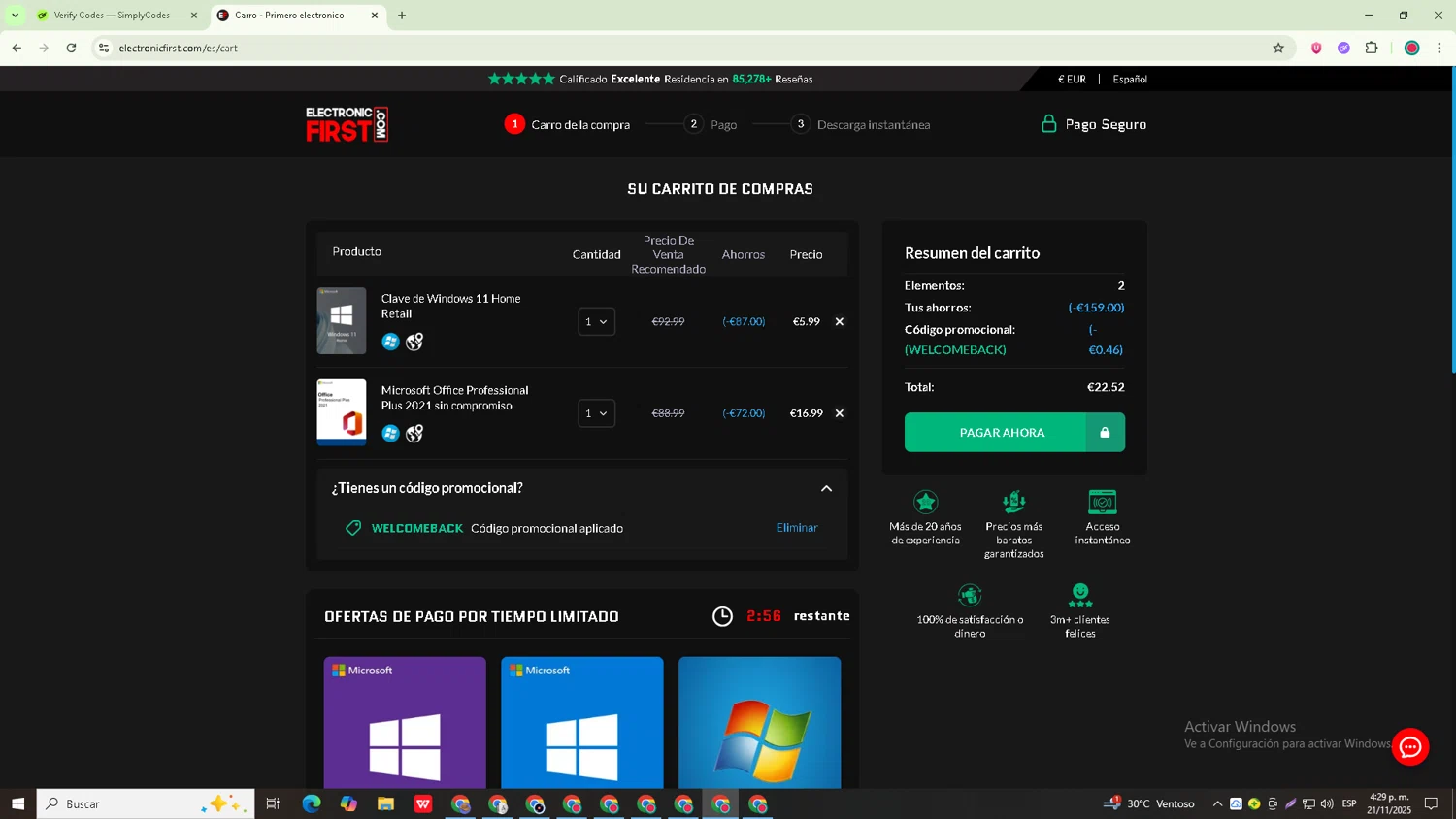Image resolution: width=1456 pixels, height=819 pixels.
Task: Click the clock icon in limited time offers
Action: pos(722,616)
